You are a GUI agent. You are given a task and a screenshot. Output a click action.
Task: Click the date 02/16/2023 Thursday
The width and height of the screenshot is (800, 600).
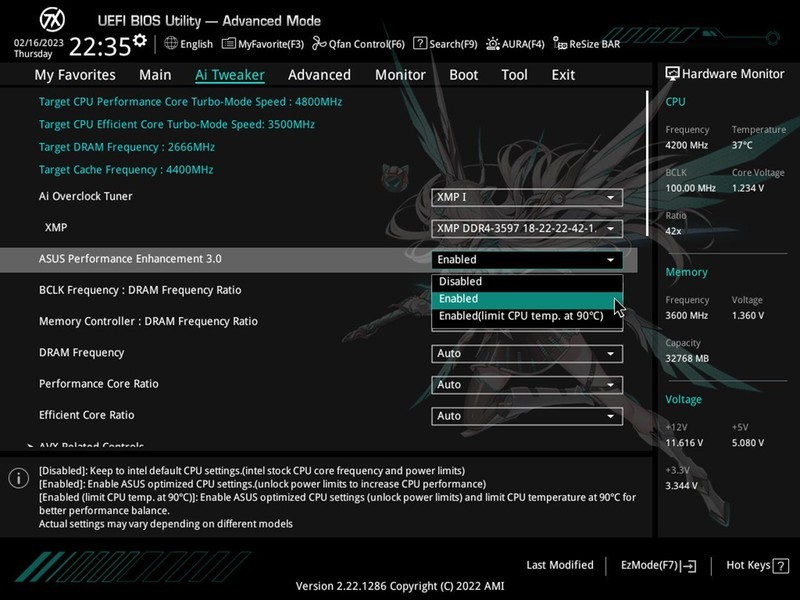pos(38,48)
